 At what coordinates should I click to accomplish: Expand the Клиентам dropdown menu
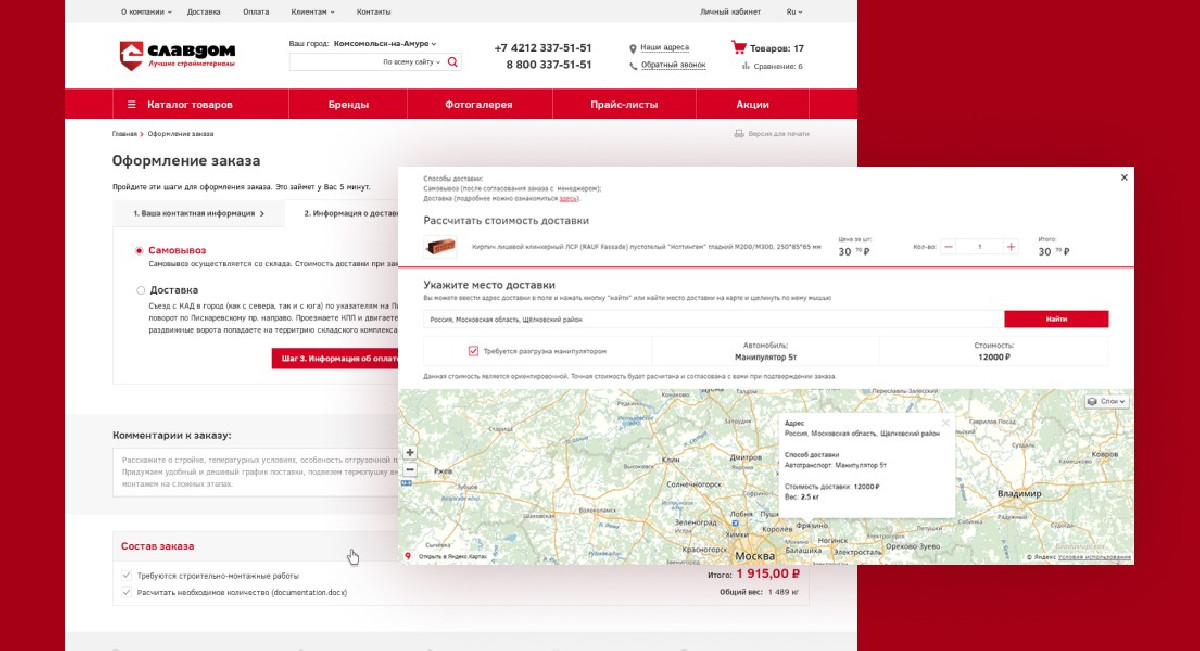313,12
